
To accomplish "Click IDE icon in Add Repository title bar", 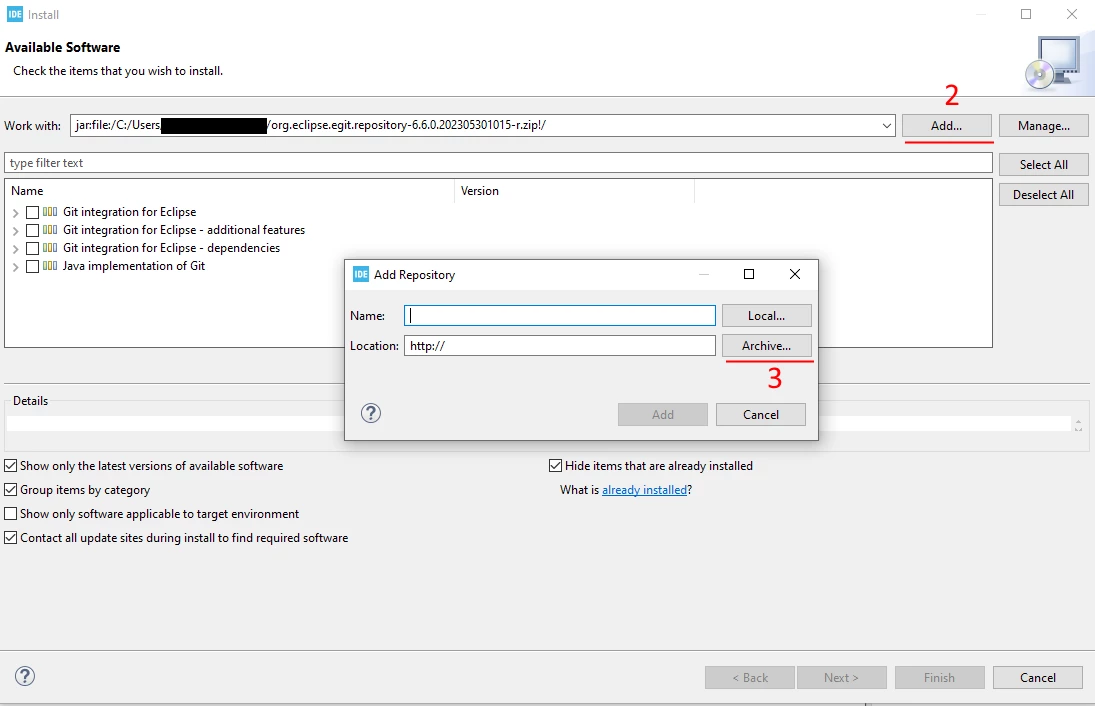I will [360, 274].
